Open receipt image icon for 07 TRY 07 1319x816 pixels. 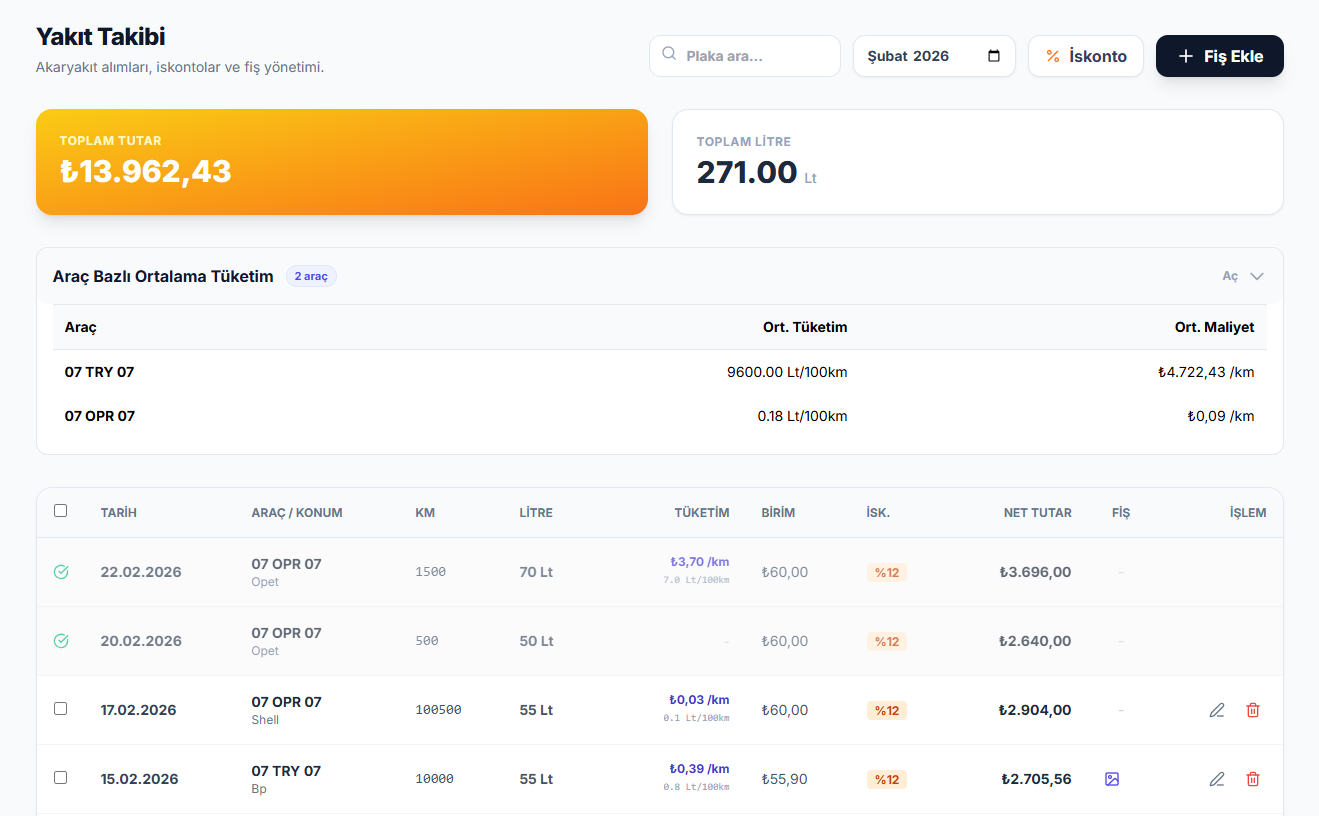1112,779
